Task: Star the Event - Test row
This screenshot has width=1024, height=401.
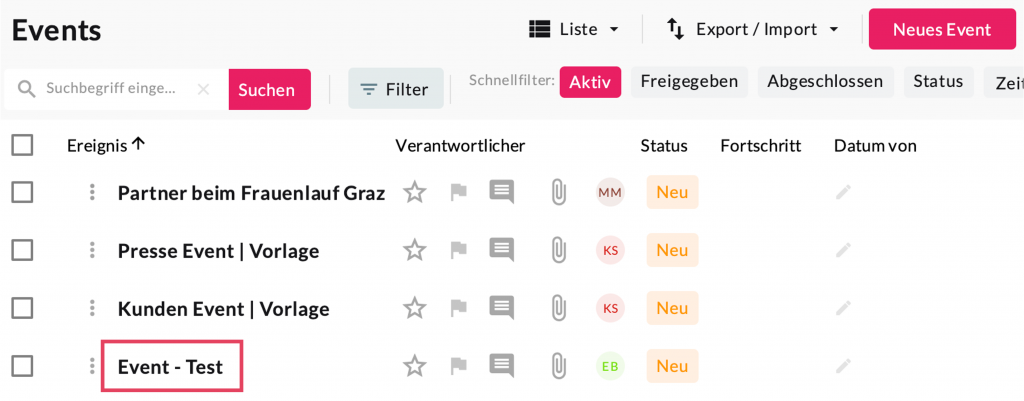Action: click(414, 366)
